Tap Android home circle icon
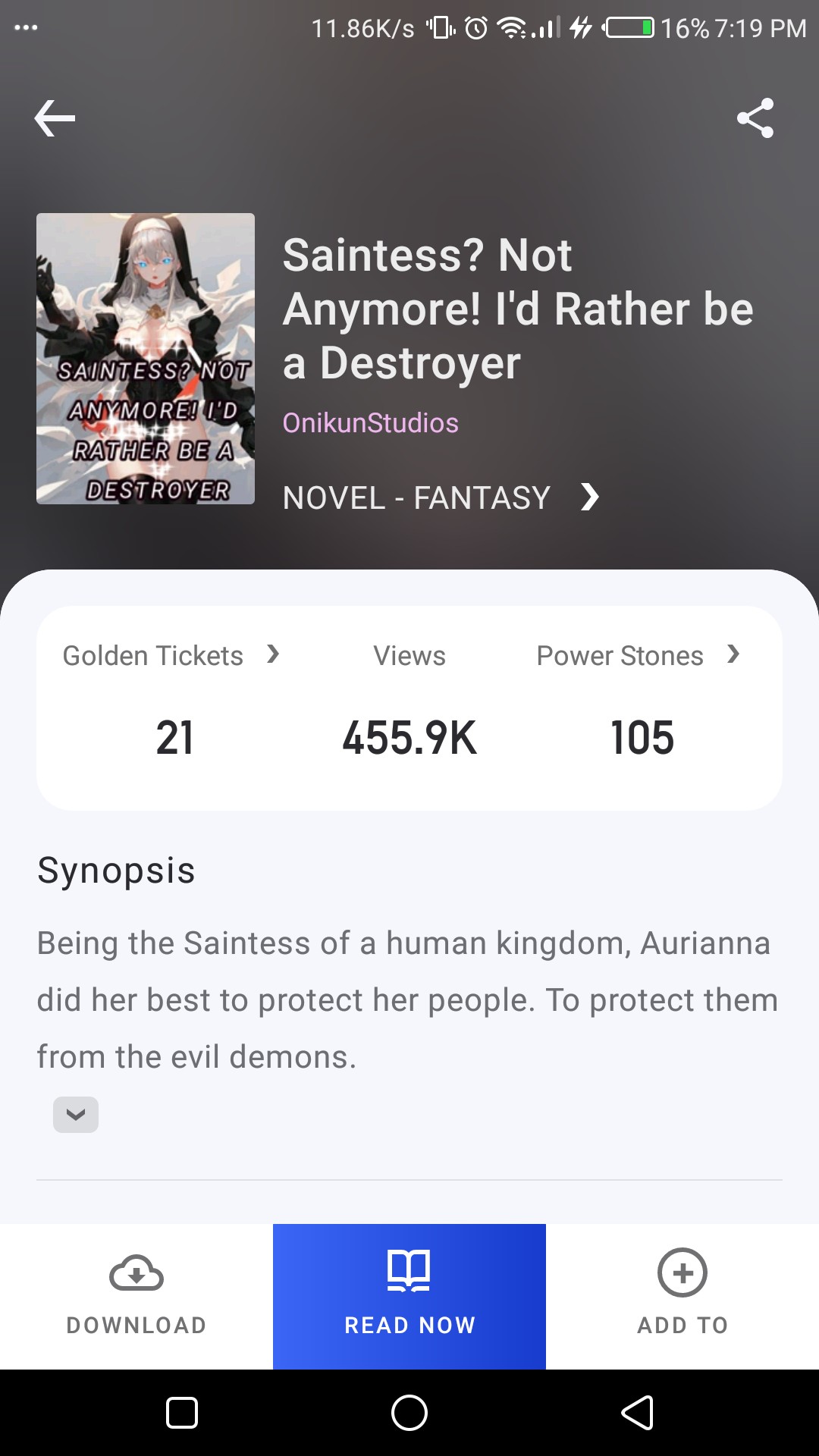Image resolution: width=819 pixels, height=1456 pixels. (x=409, y=1413)
